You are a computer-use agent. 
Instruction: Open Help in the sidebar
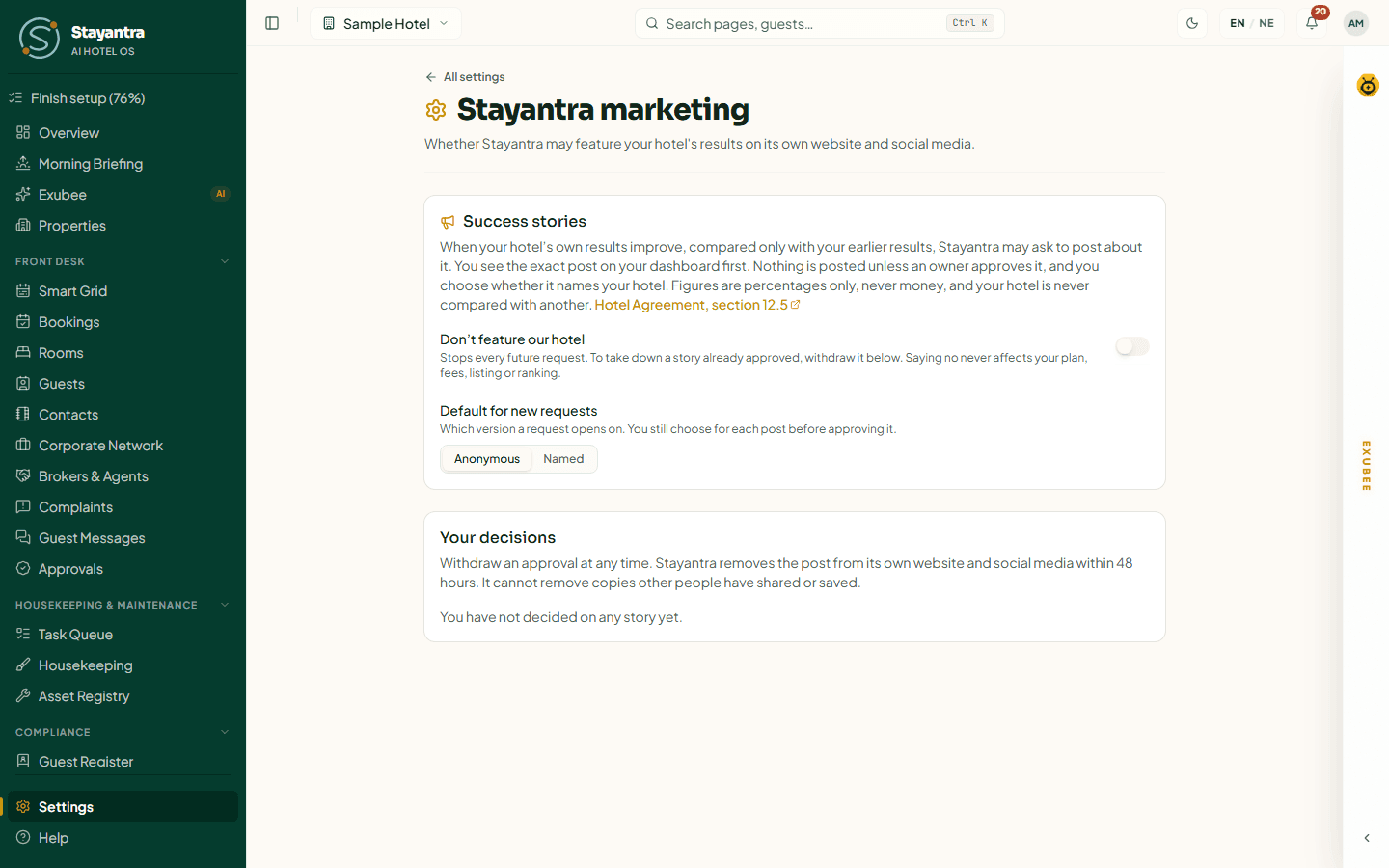point(123,838)
